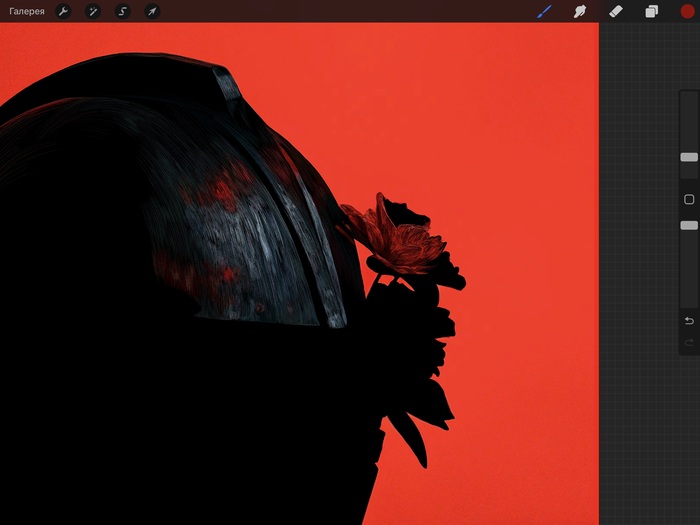Activate the Transform arrow tool
Screen dimensions: 700x525
coord(151,11)
